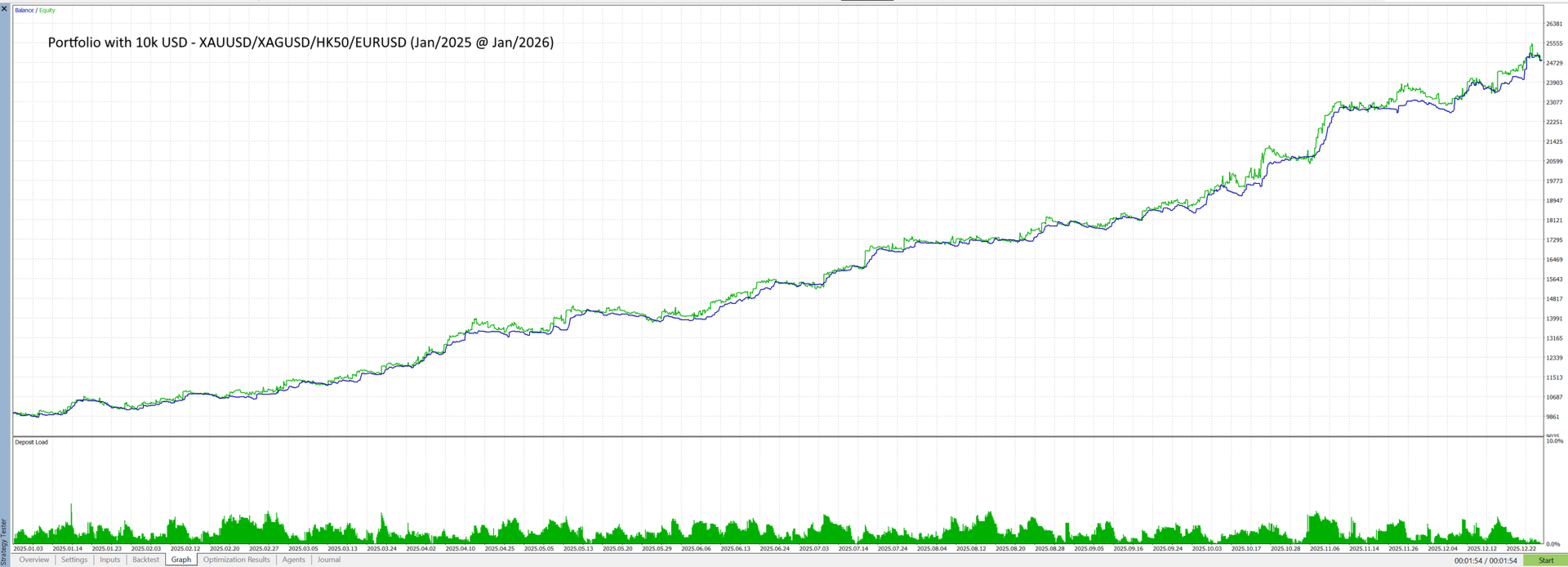Click the 9861 axis value
This screenshot has height=567, width=1568.
1552,417
